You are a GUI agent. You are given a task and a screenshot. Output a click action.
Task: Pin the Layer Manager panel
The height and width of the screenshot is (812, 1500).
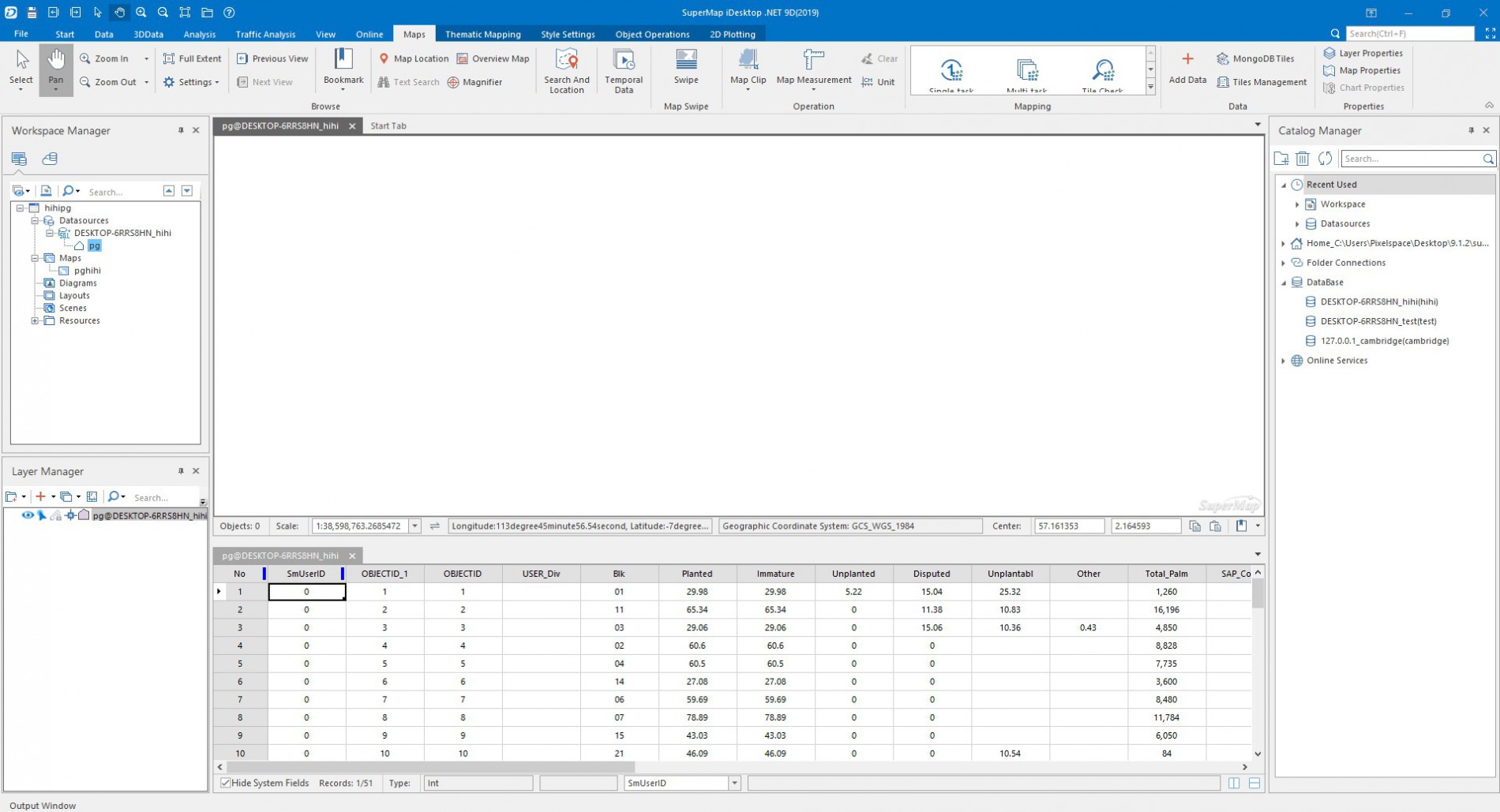pos(181,471)
